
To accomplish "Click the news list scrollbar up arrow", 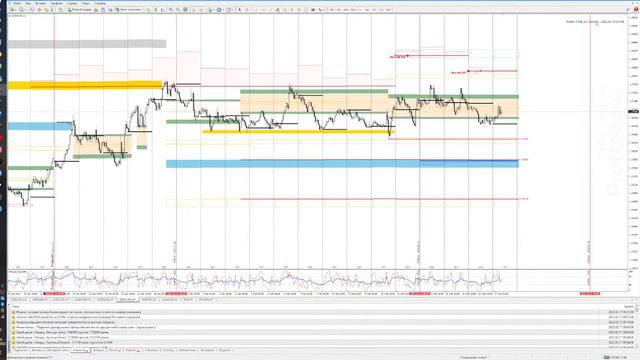I will [637, 307].
